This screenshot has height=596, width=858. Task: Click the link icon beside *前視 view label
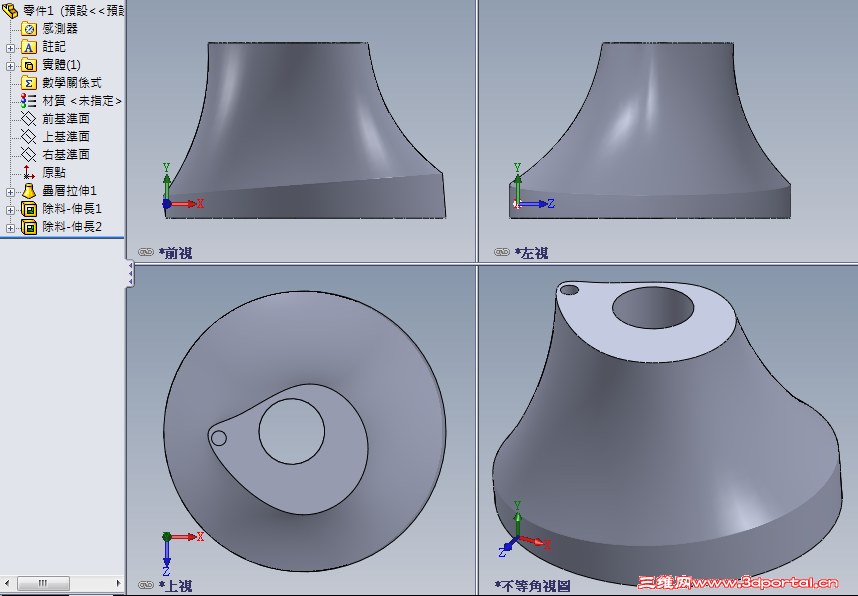146,252
